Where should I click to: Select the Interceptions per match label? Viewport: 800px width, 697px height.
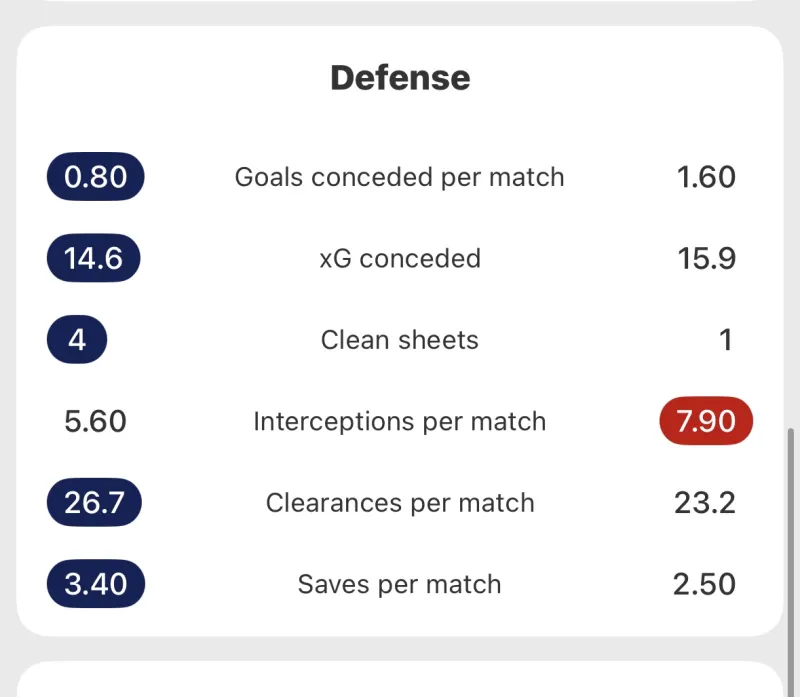(400, 421)
